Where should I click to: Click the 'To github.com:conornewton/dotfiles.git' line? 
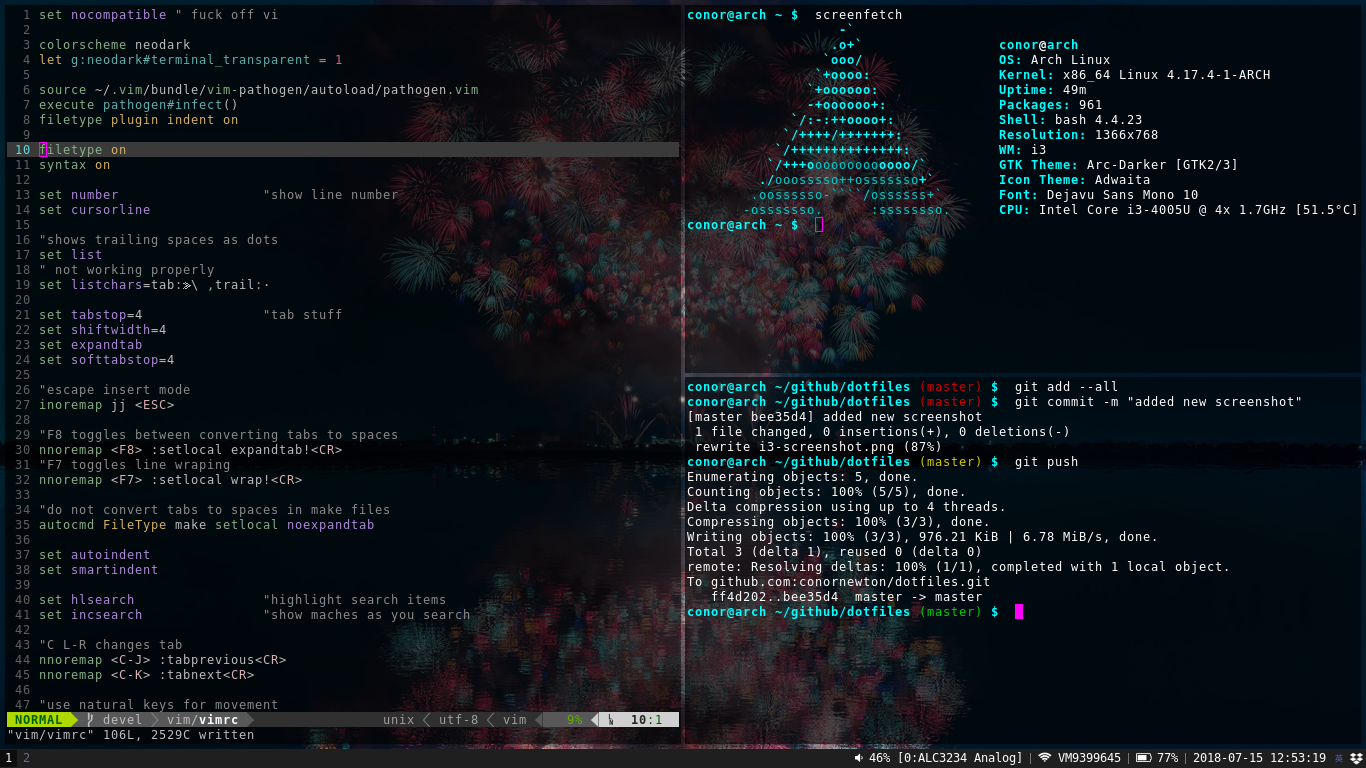coord(838,582)
